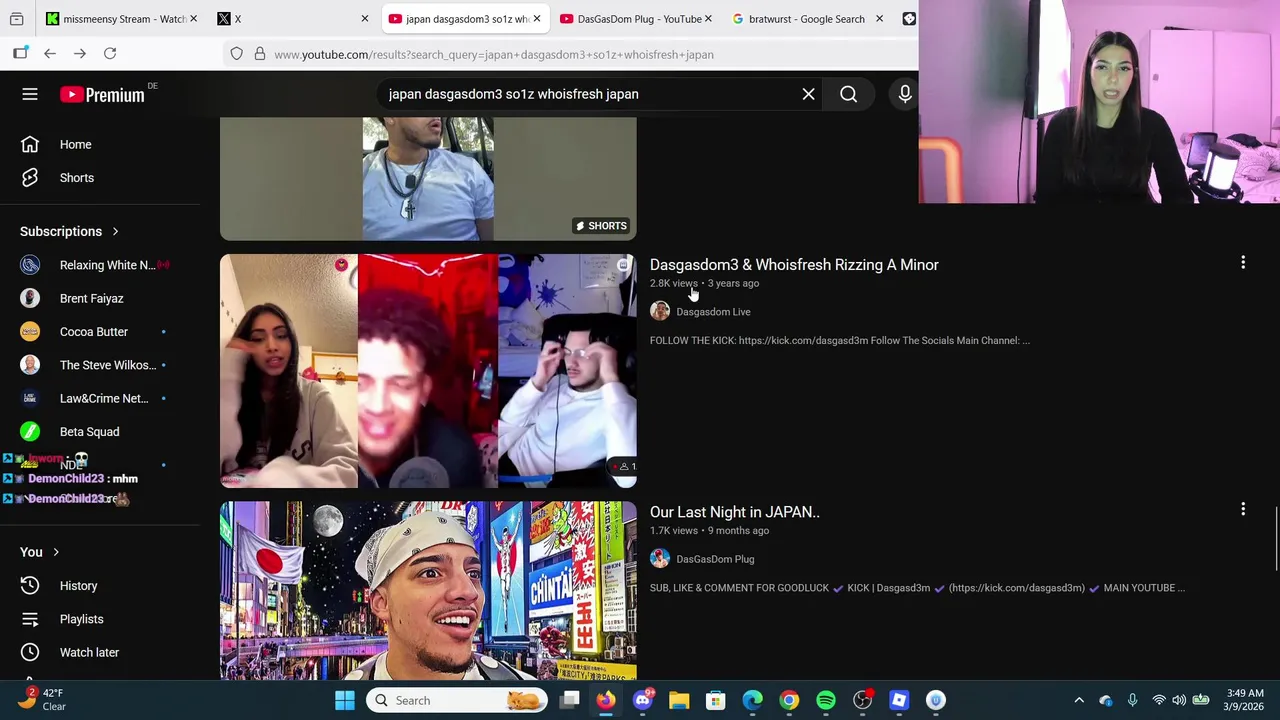Play the Rizzing A Minor video thumbnail
Screen dimensions: 1280x720
tap(428, 371)
